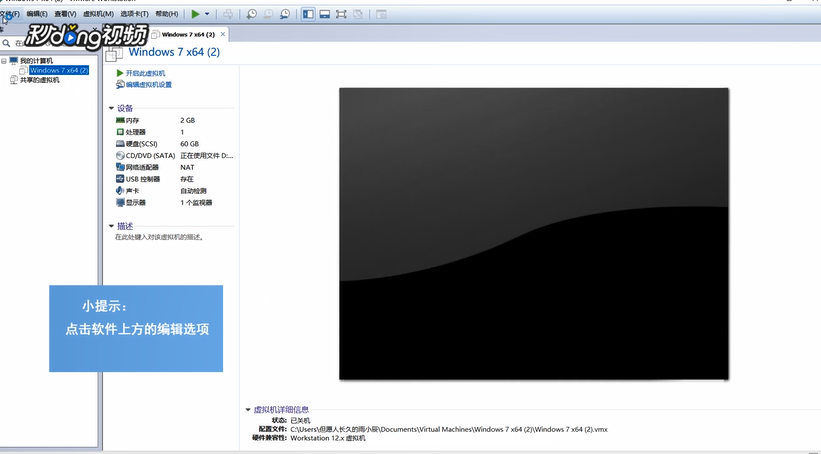Click the revert to snapshot toolbar icon
The image size is (821, 454).
pos(268,14)
